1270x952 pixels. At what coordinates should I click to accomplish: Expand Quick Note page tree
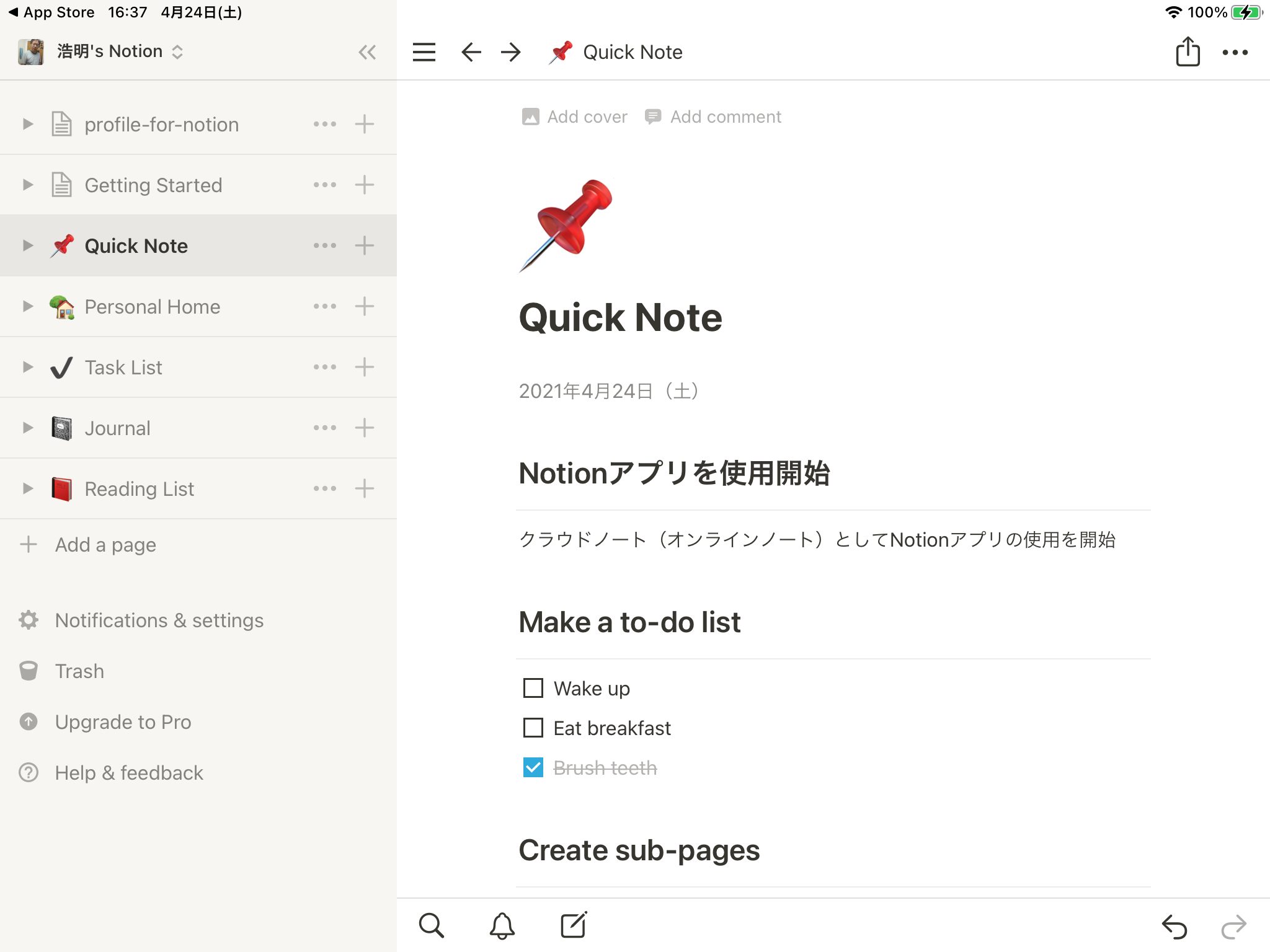click(27, 245)
